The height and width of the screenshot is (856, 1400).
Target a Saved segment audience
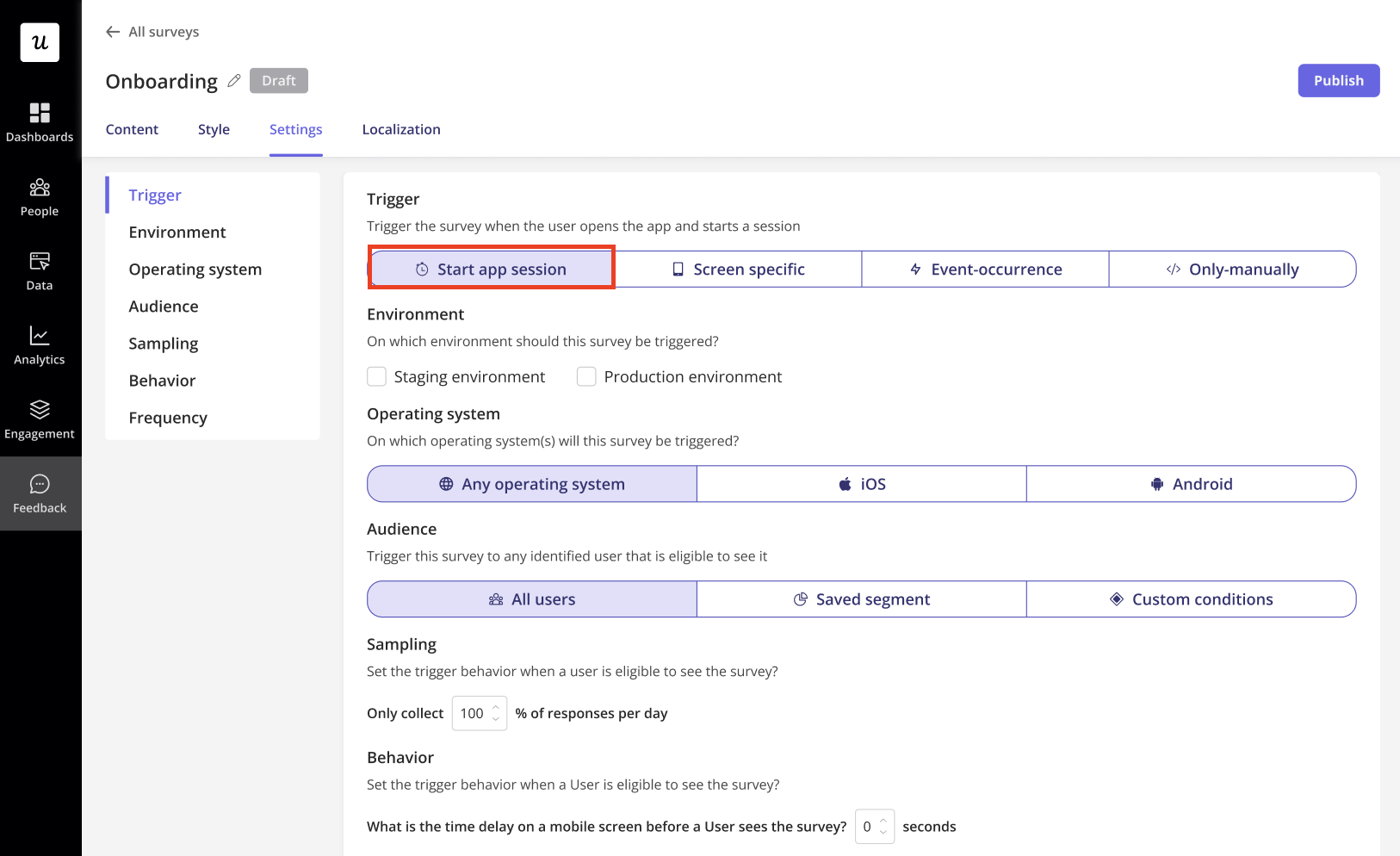[x=862, y=599]
